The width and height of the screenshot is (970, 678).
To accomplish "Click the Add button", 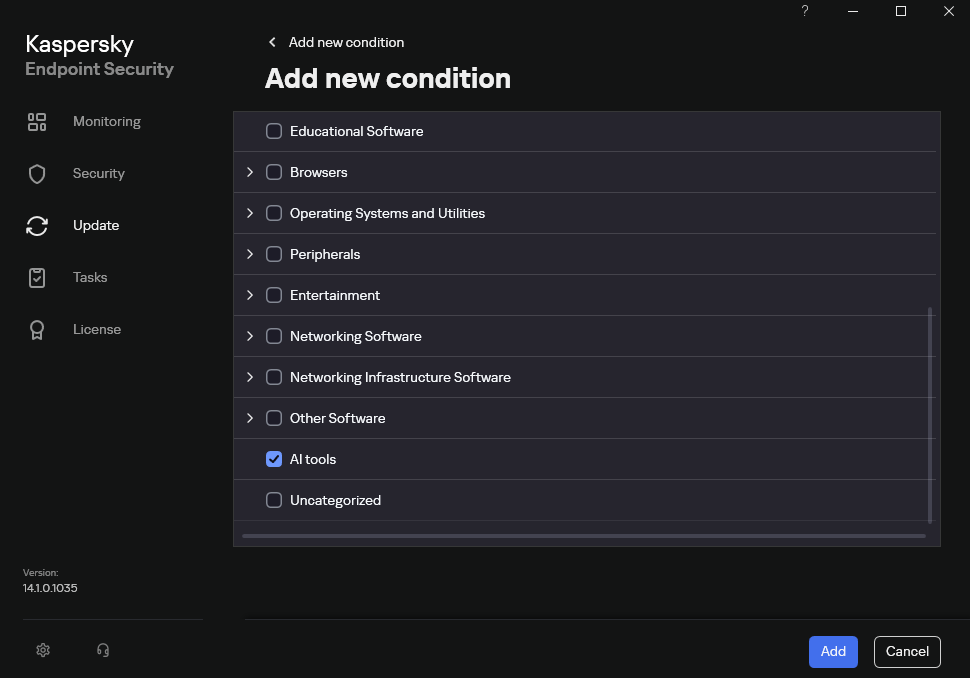I will click(833, 651).
